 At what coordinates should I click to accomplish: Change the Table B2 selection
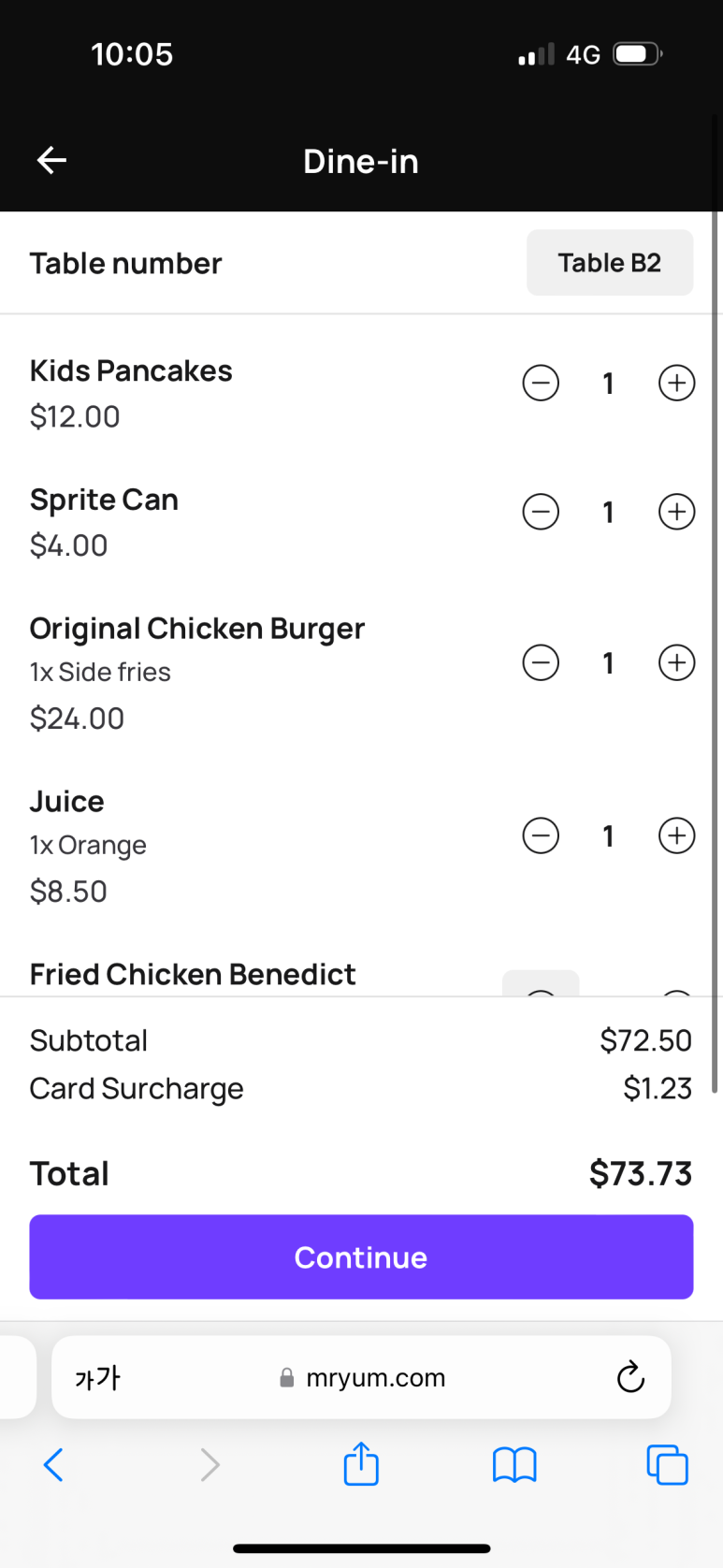[610, 263]
